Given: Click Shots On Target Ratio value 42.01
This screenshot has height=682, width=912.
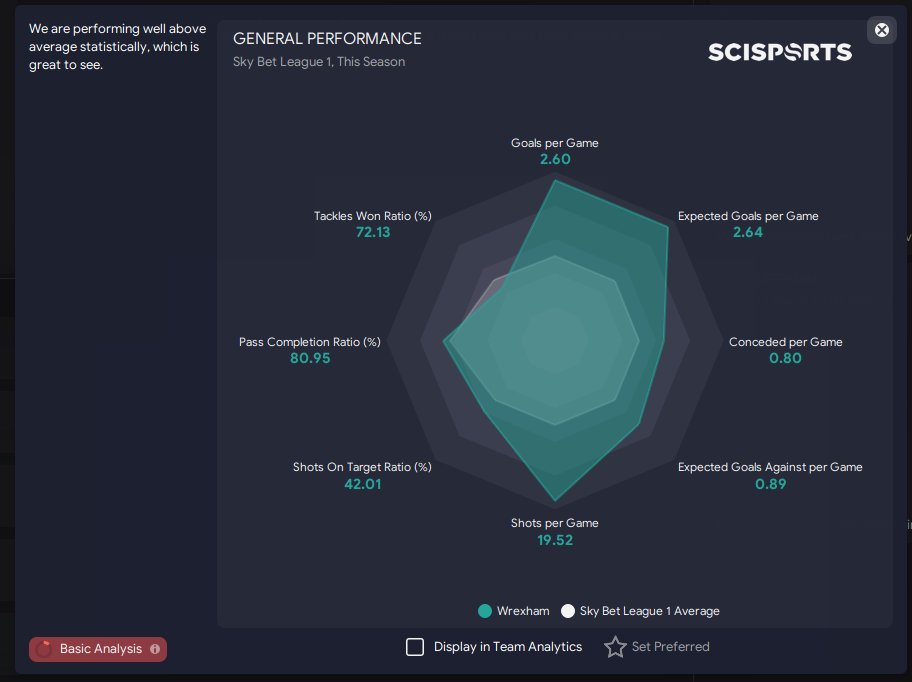Looking at the screenshot, I should point(362,484).
